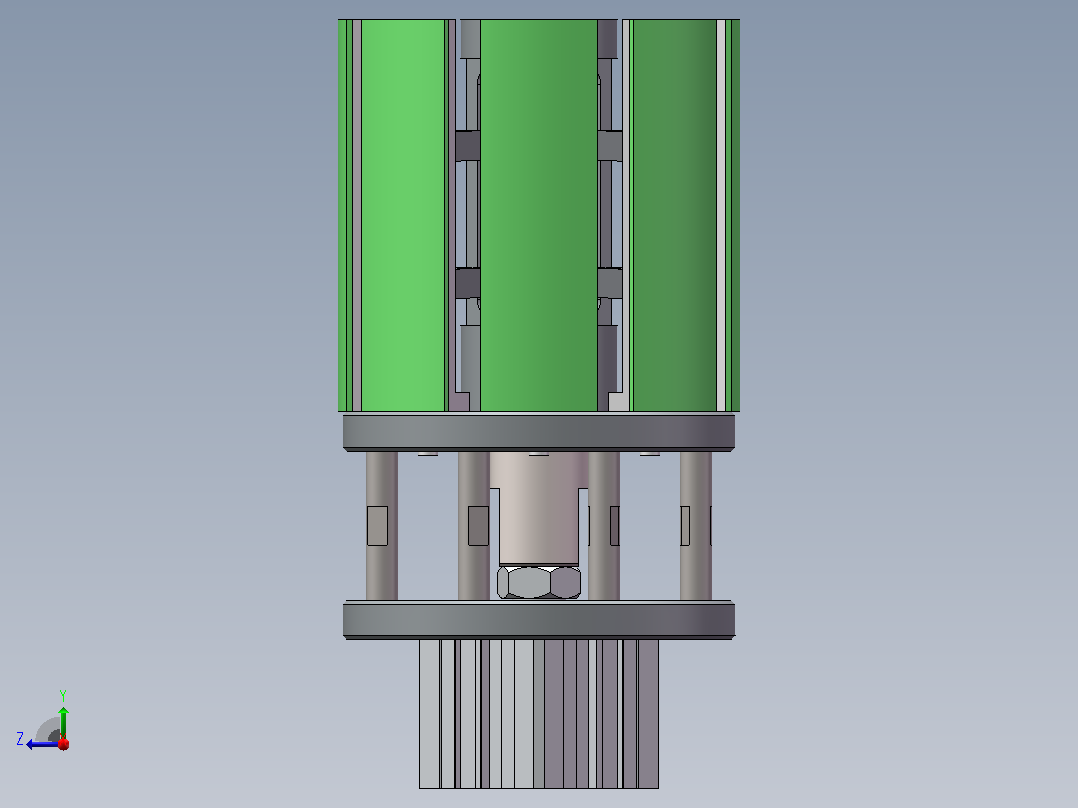Select the center green curved panel
Screen dimensions: 1078x808
coord(539,215)
